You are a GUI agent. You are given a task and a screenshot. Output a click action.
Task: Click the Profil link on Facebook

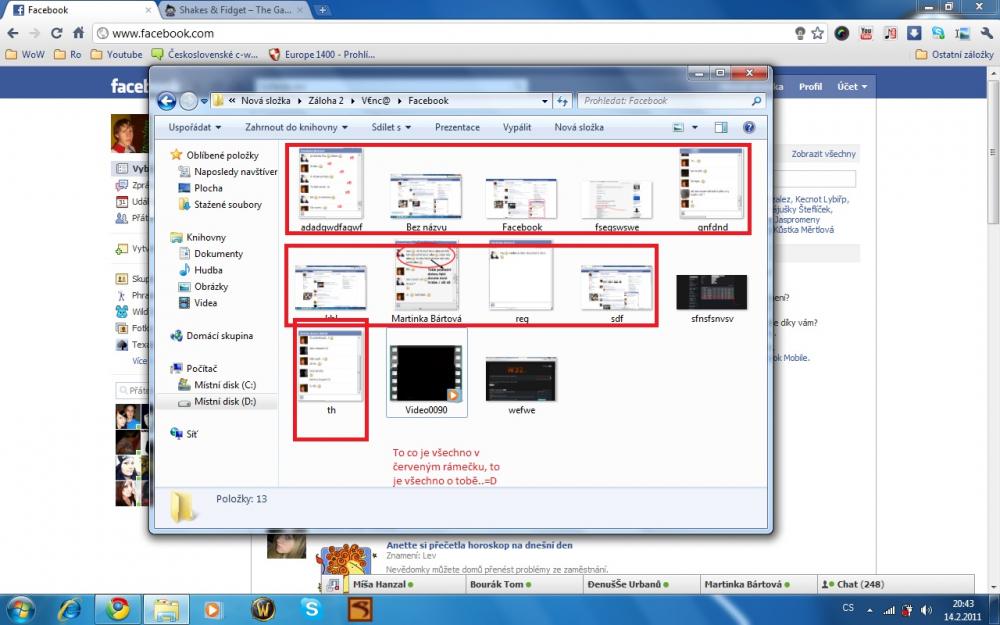pos(811,87)
